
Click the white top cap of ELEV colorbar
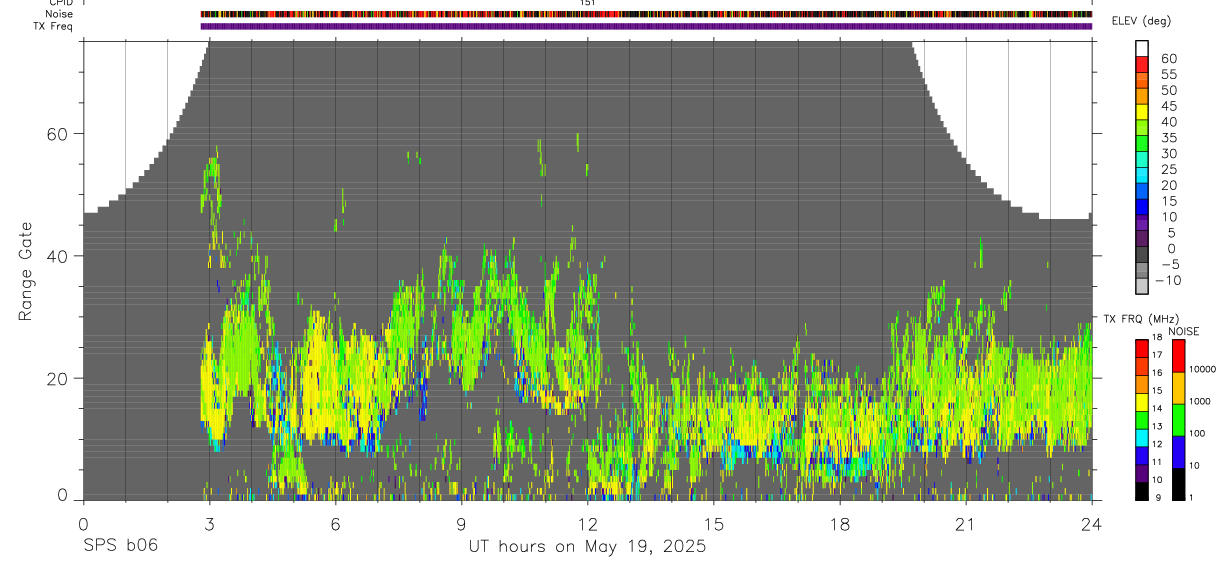click(x=1143, y=46)
